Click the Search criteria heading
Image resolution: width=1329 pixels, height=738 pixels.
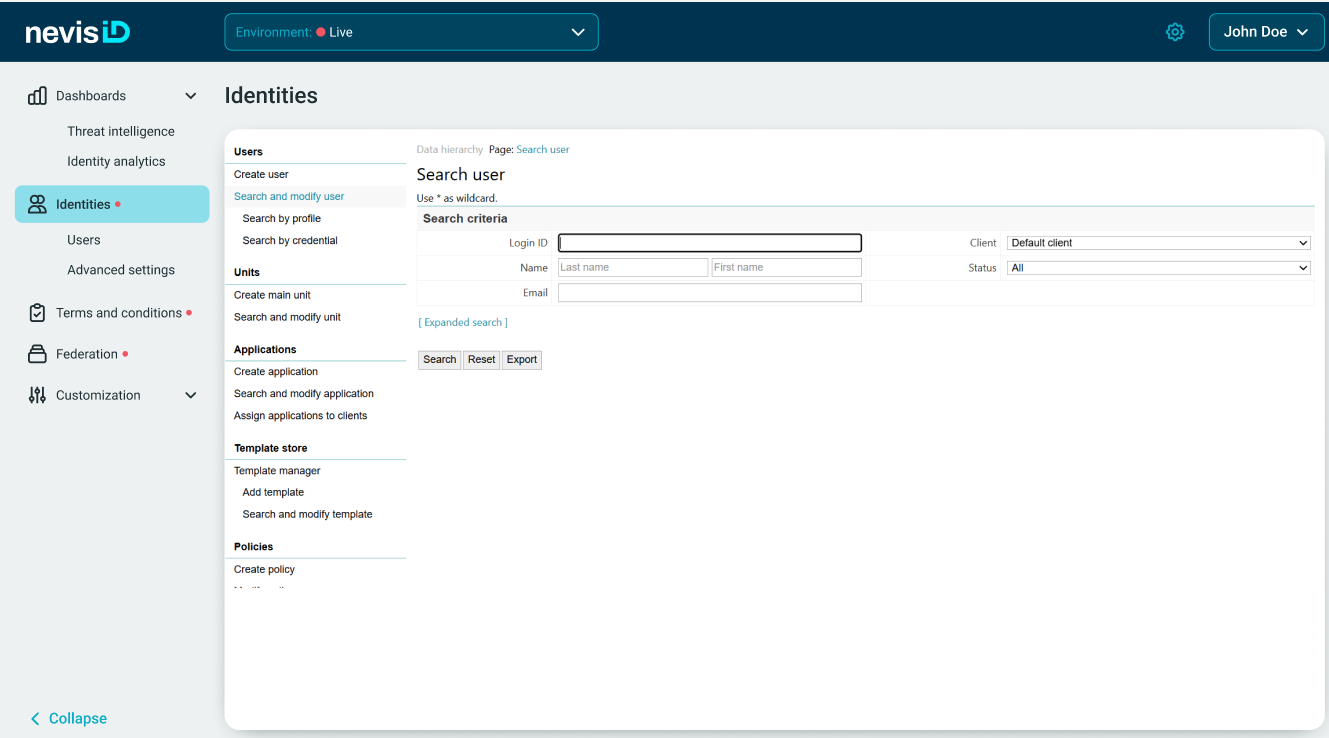click(465, 218)
